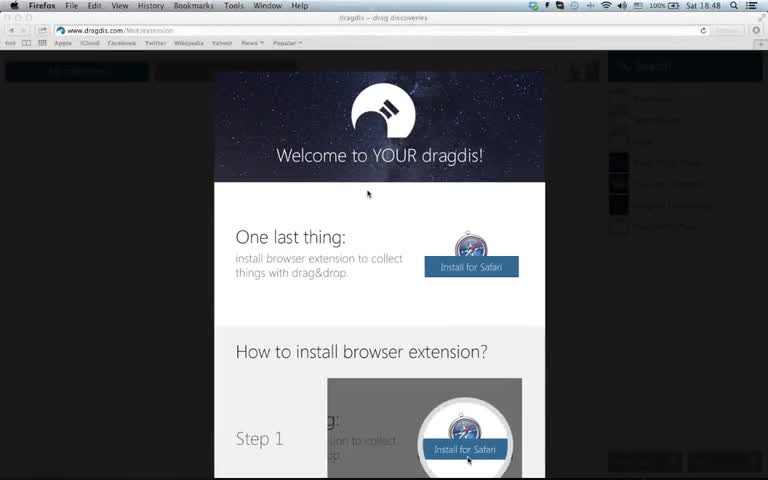Open the Window menu
768x480 pixels.
tap(267, 6)
